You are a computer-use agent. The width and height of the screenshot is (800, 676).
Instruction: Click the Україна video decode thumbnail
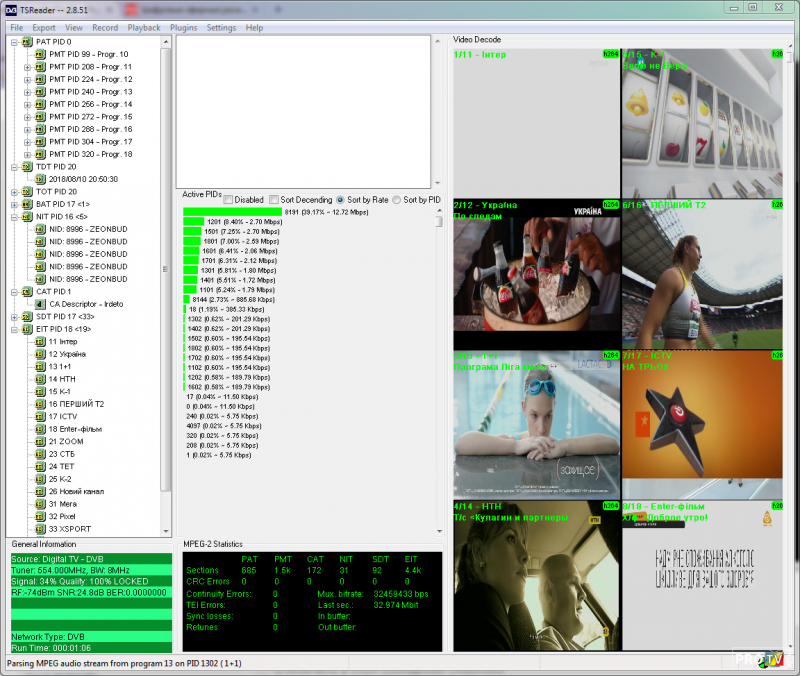point(537,273)
